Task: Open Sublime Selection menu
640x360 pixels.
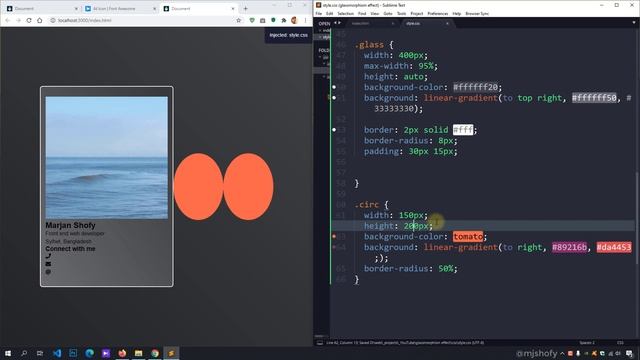Action: pos(345,13)
